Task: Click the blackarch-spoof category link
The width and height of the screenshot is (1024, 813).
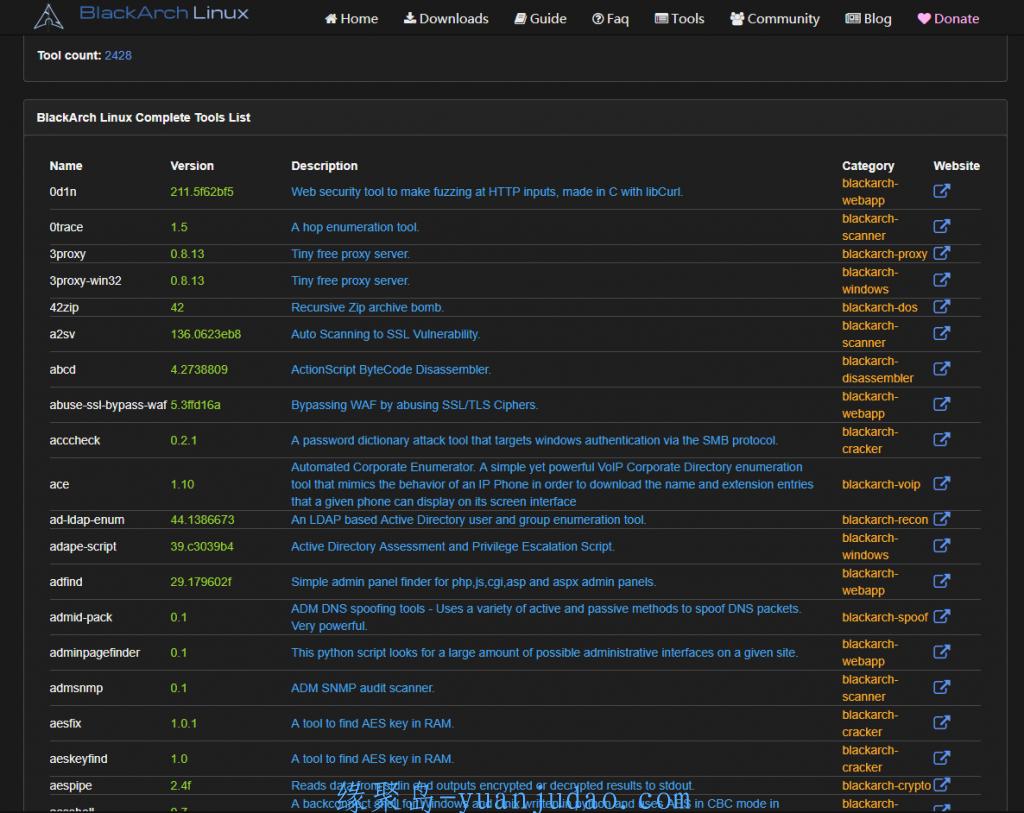Action: 885,617
